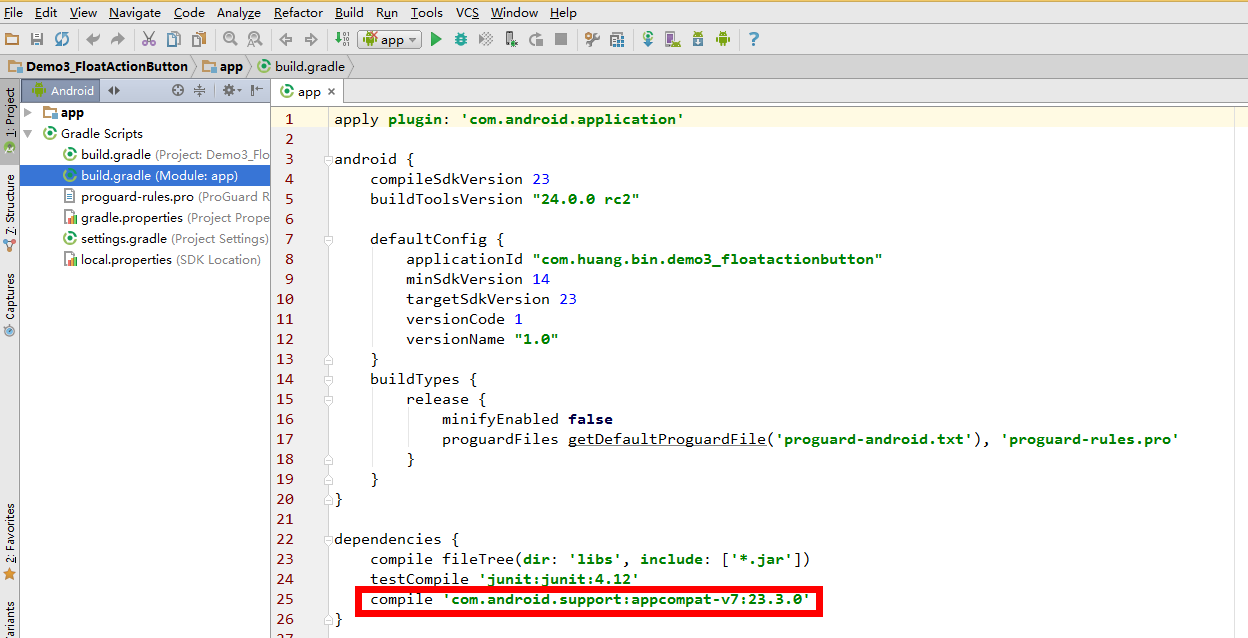Start debugging with the Debug bug icon

pyautogui.click(x=461, y=39)
